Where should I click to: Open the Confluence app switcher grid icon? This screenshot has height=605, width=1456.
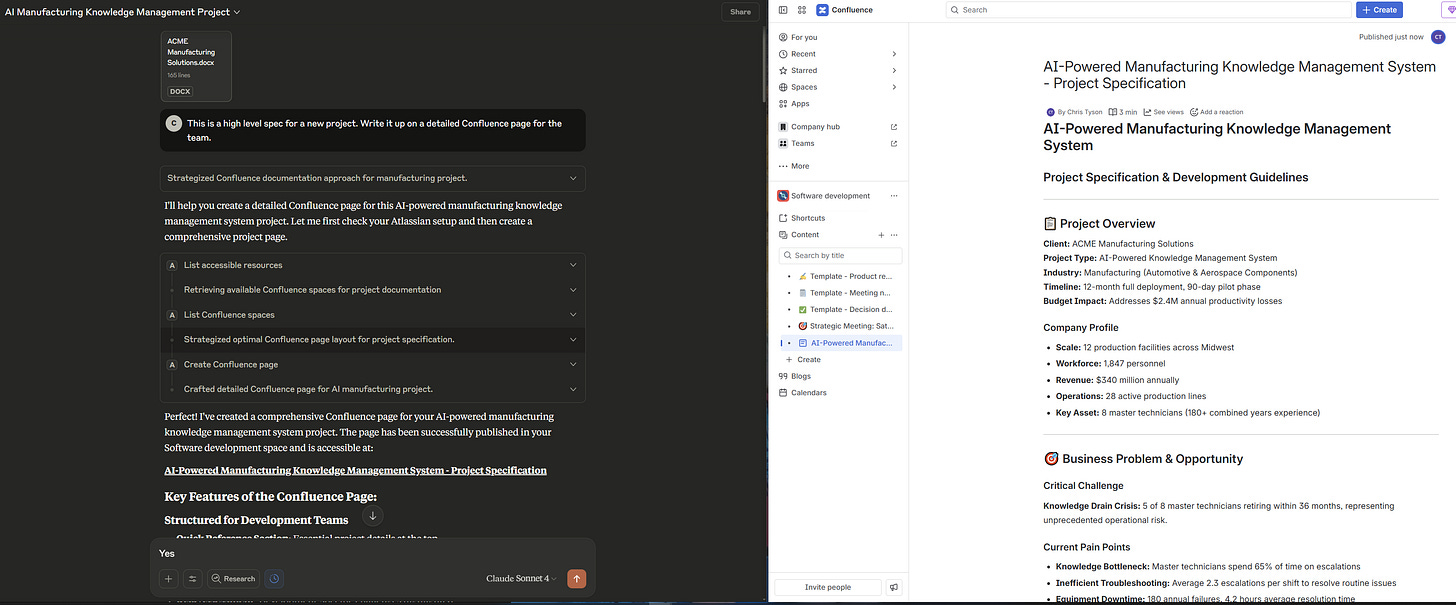(x=802, y=10)
